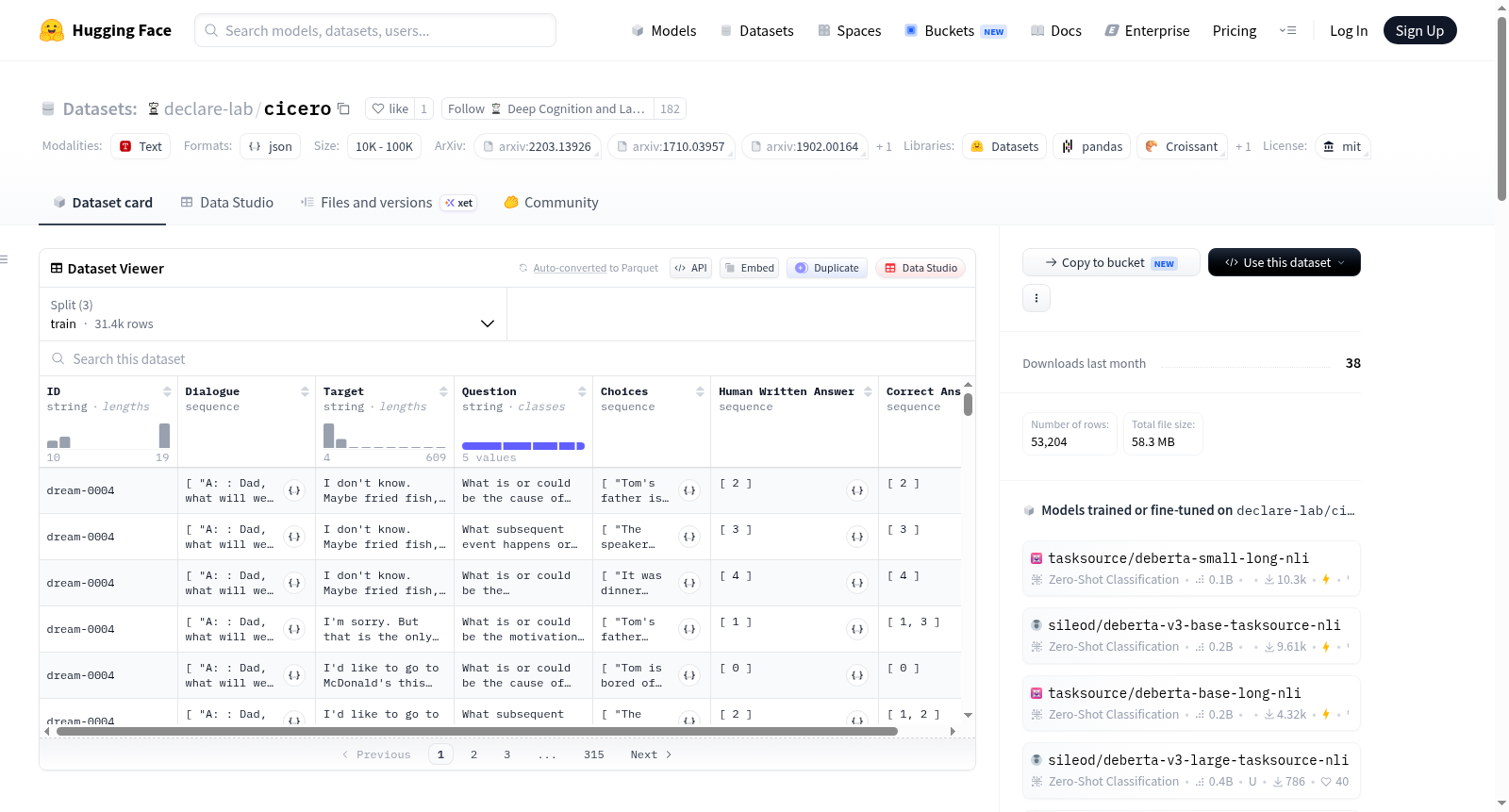Click the mit license tag
The image size is (1509, 812).
point(1342,146)
